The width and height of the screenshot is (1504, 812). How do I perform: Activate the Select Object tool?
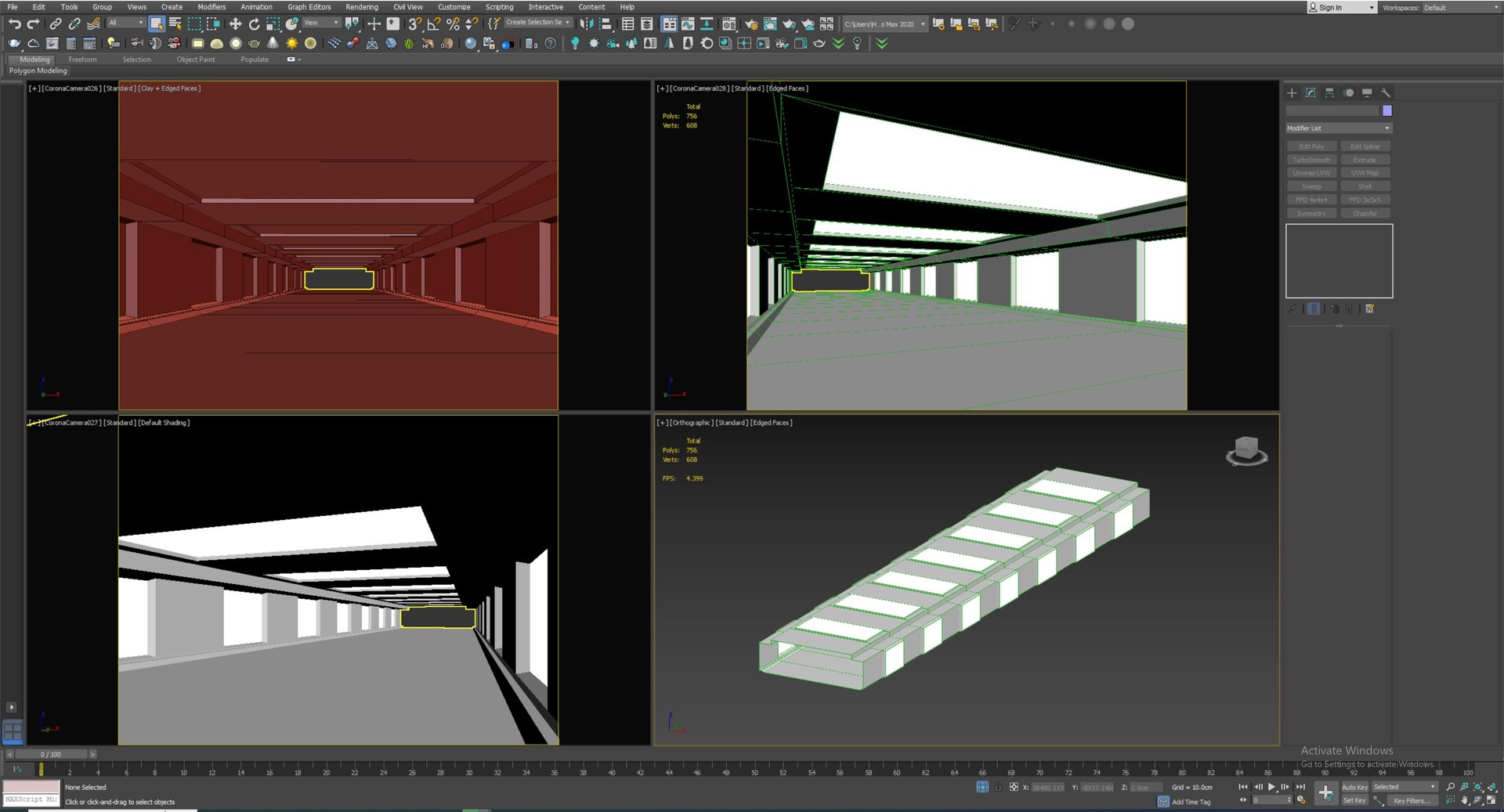[157, 24]
